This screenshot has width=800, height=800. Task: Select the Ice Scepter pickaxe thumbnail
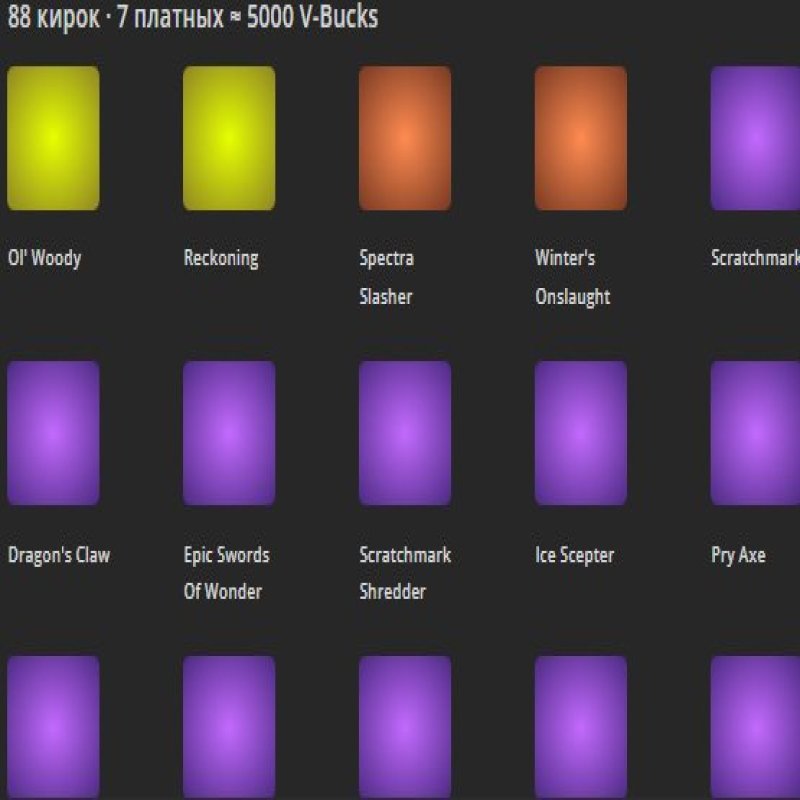point(579,434)
